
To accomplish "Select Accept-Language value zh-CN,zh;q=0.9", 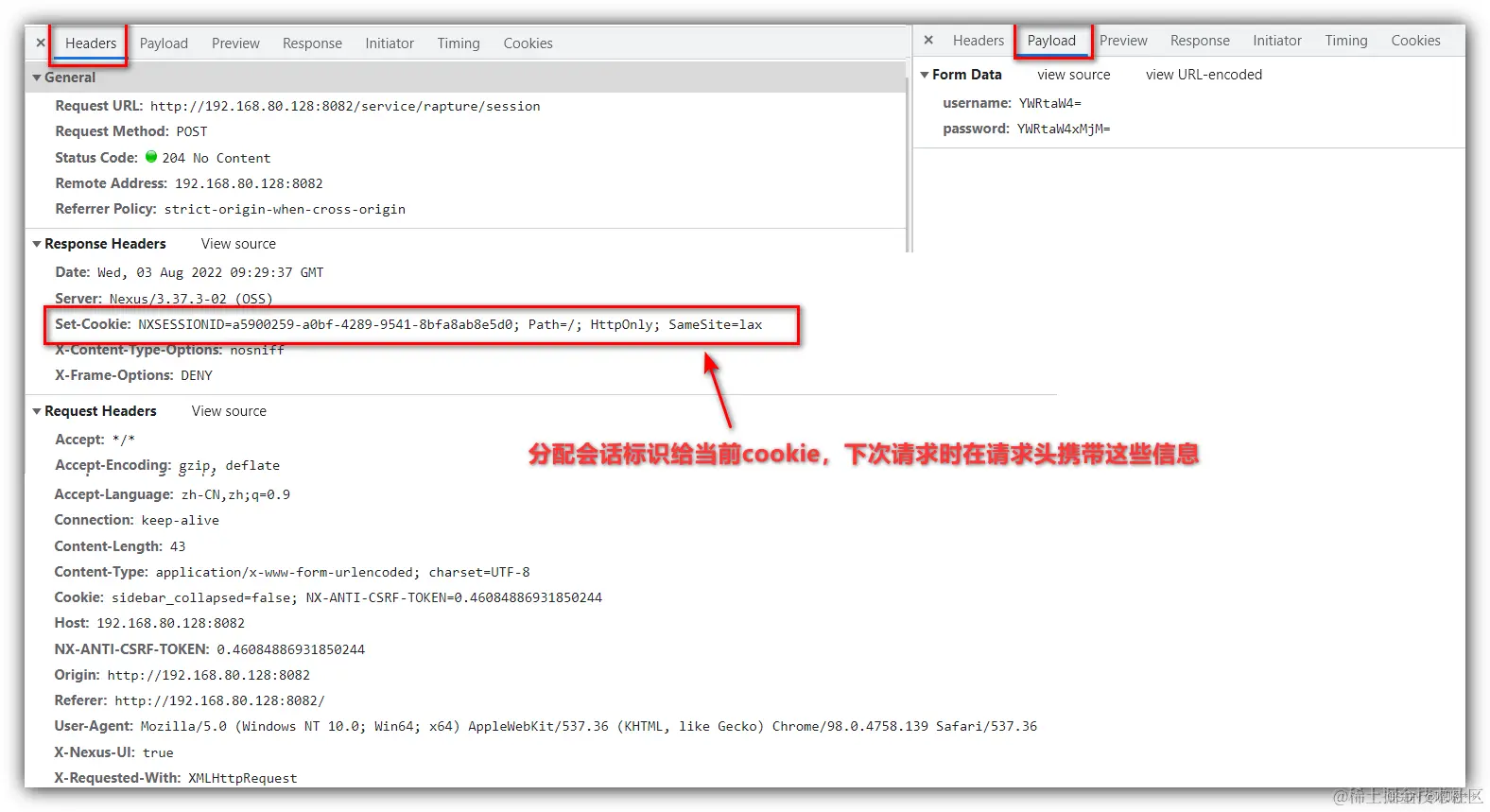I will click(236, 494).
